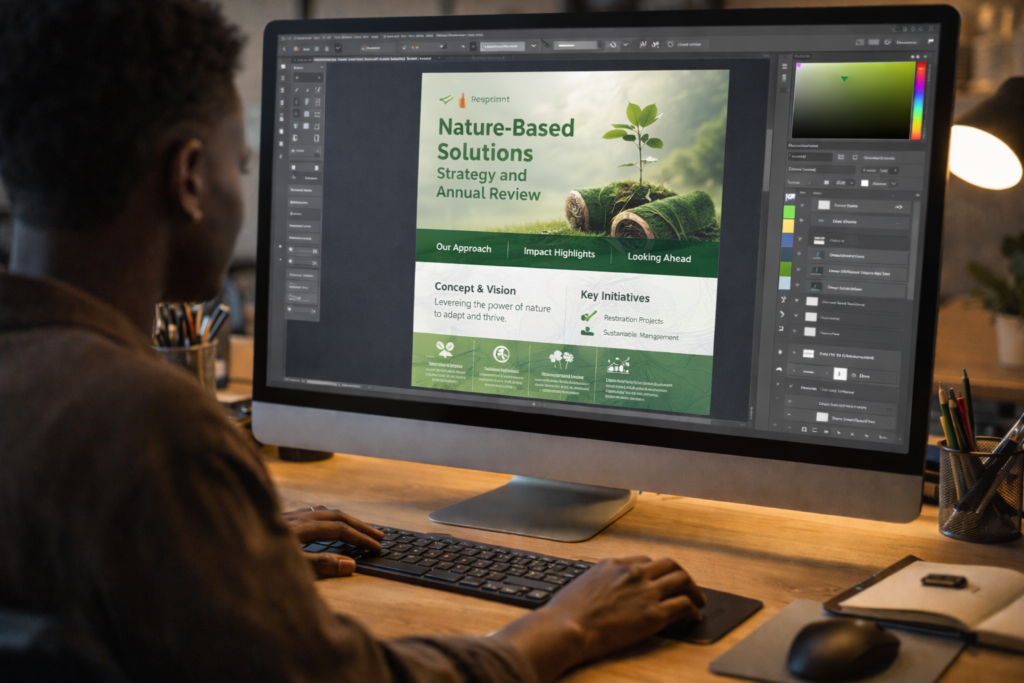Collapse the first white-thumbnail layer group arrow
Screen dimensions: 1024x683
pyautogui.click(x=796, y=300)
